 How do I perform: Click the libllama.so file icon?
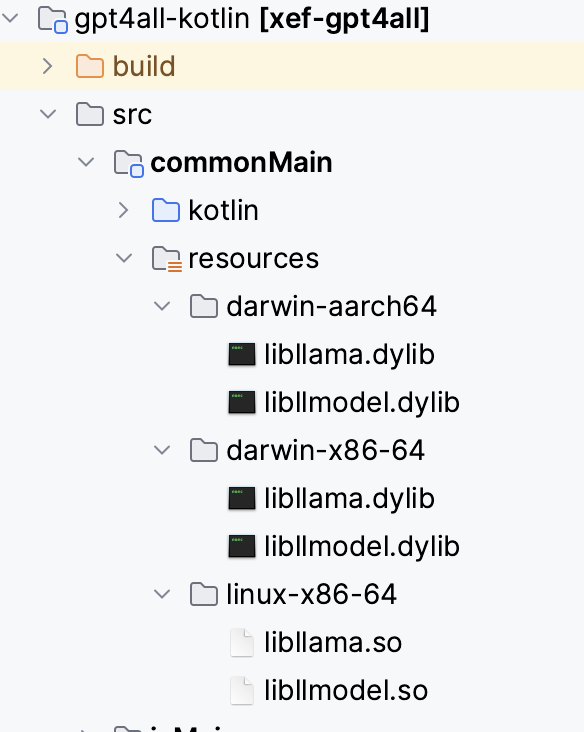click(242, 642)
